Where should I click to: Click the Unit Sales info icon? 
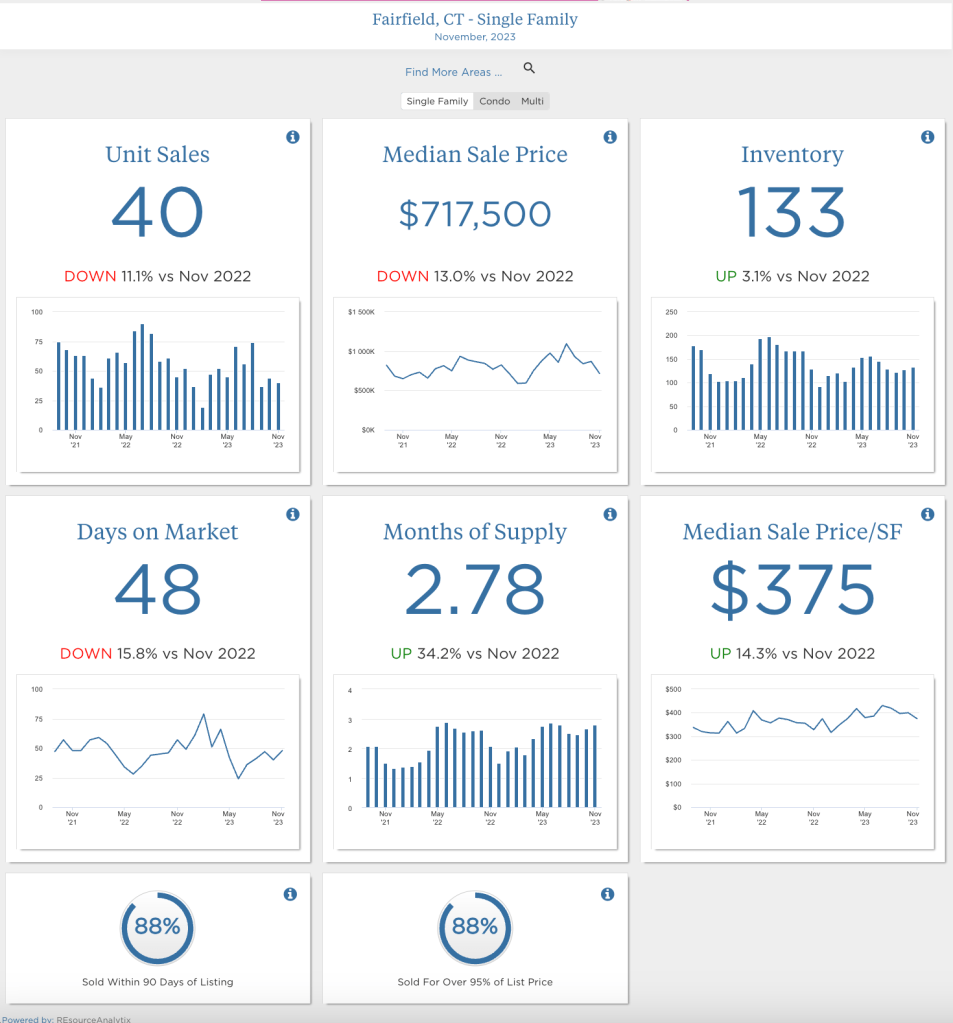293,137
